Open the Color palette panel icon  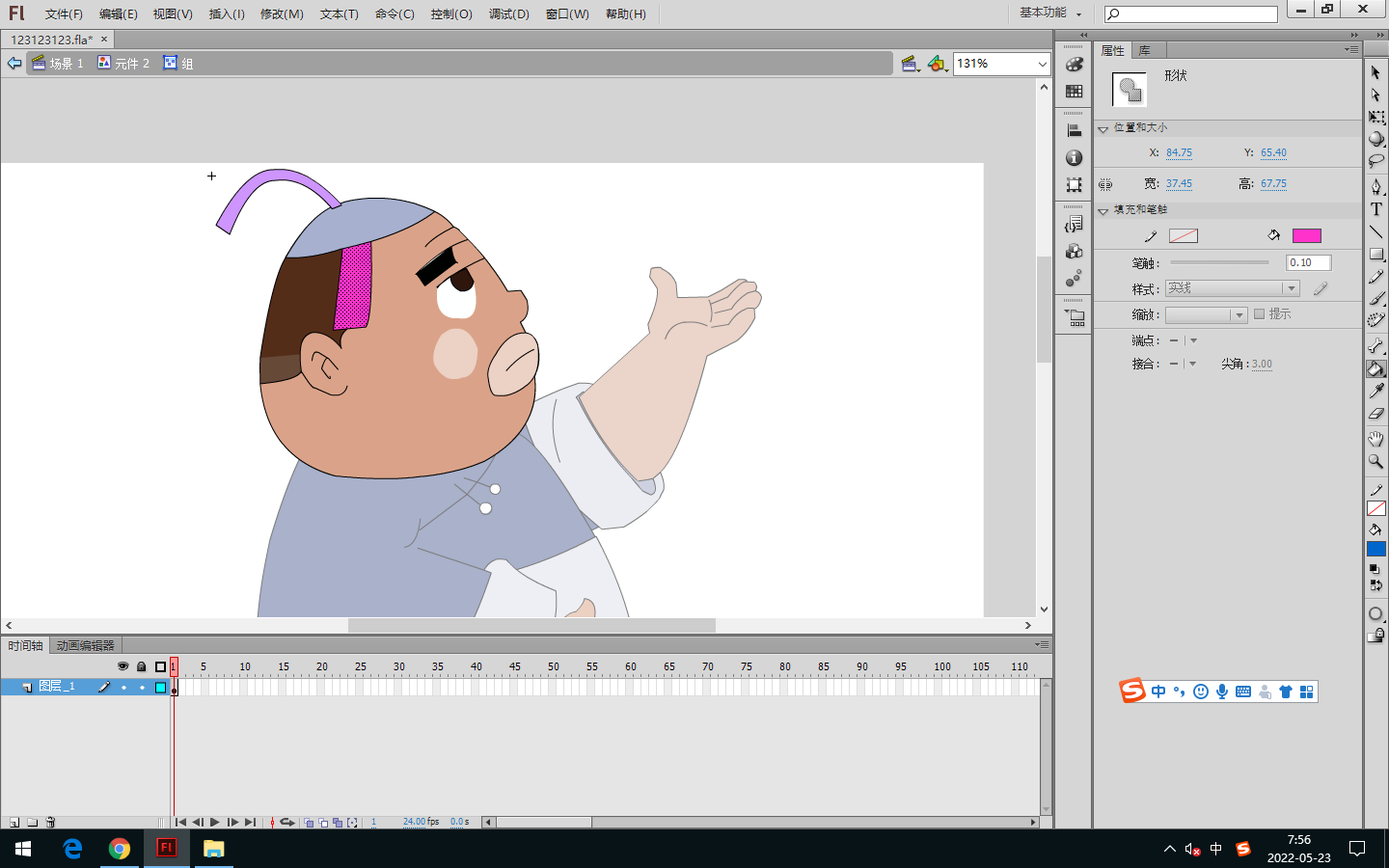click(x=1074, y=65)
